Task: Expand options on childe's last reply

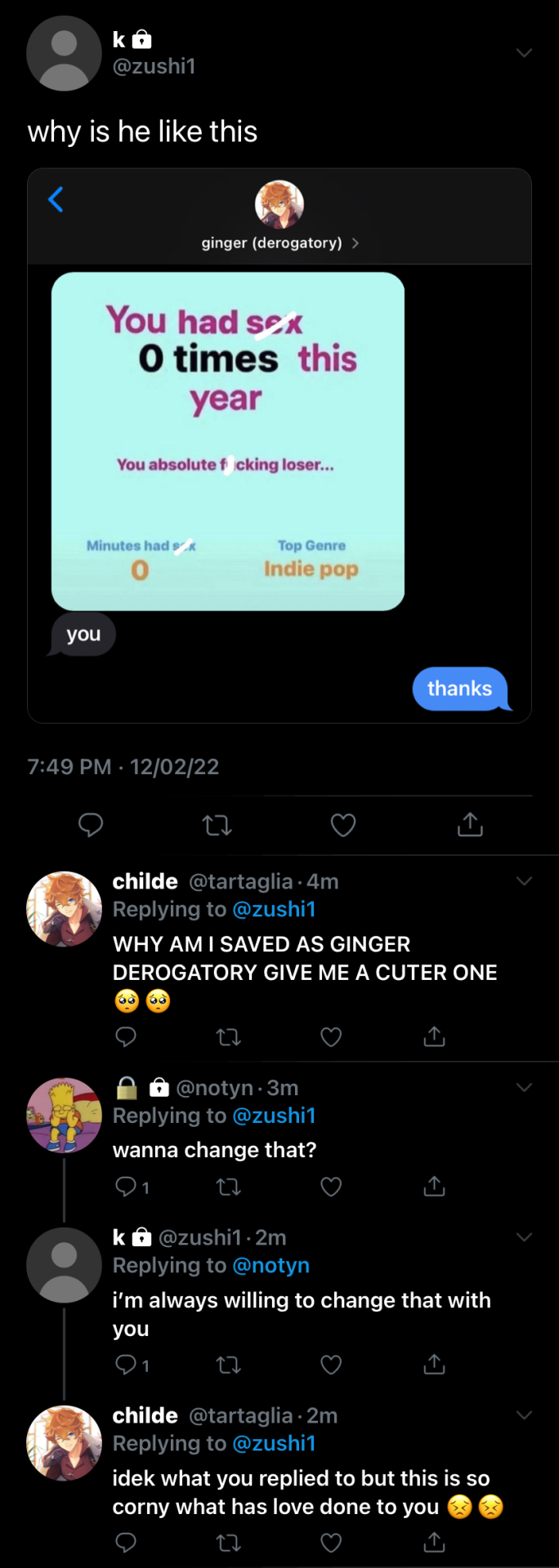Action: [x=525, y=1415]
